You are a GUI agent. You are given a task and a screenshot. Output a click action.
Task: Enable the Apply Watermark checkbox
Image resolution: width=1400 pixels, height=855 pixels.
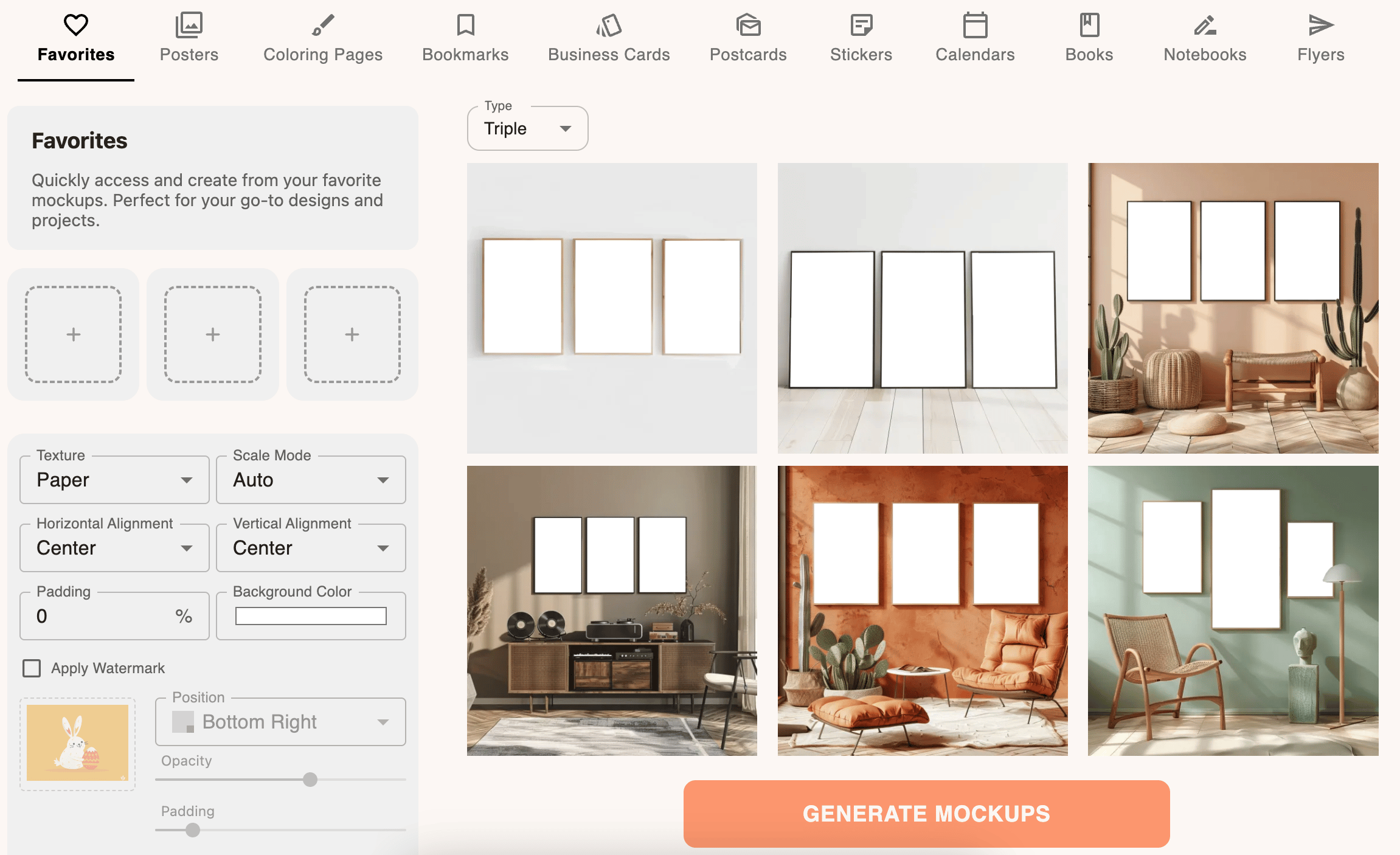[32, 668]
